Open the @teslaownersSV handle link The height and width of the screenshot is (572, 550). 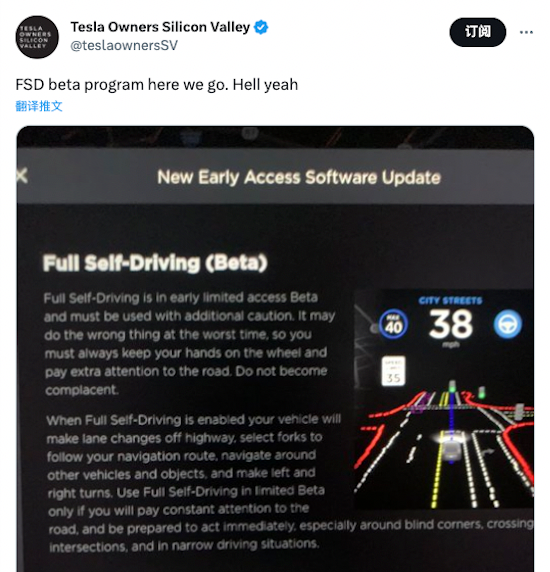124,46
